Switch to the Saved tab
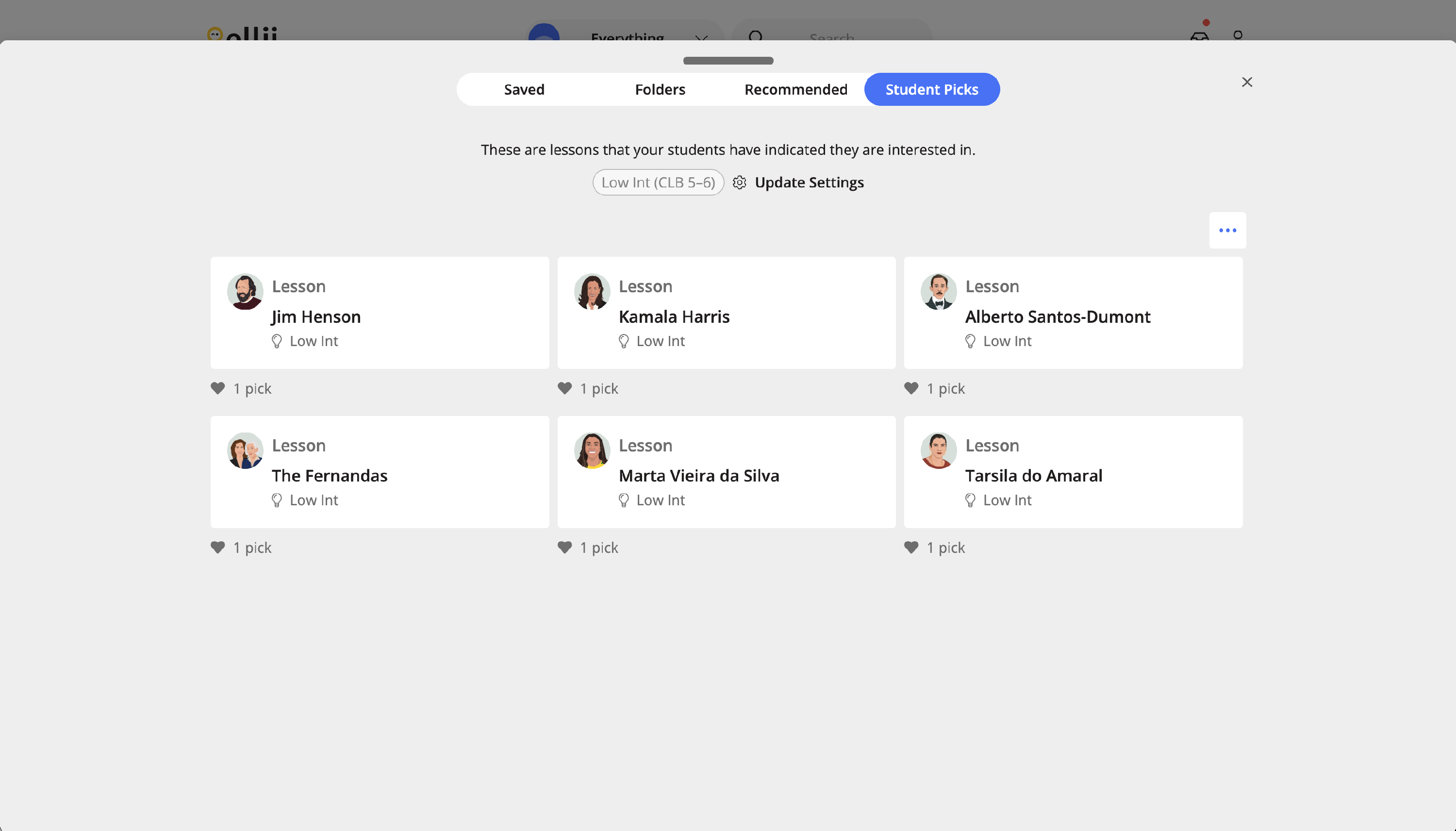1456x831 pixels. click(x=524, y=90)
